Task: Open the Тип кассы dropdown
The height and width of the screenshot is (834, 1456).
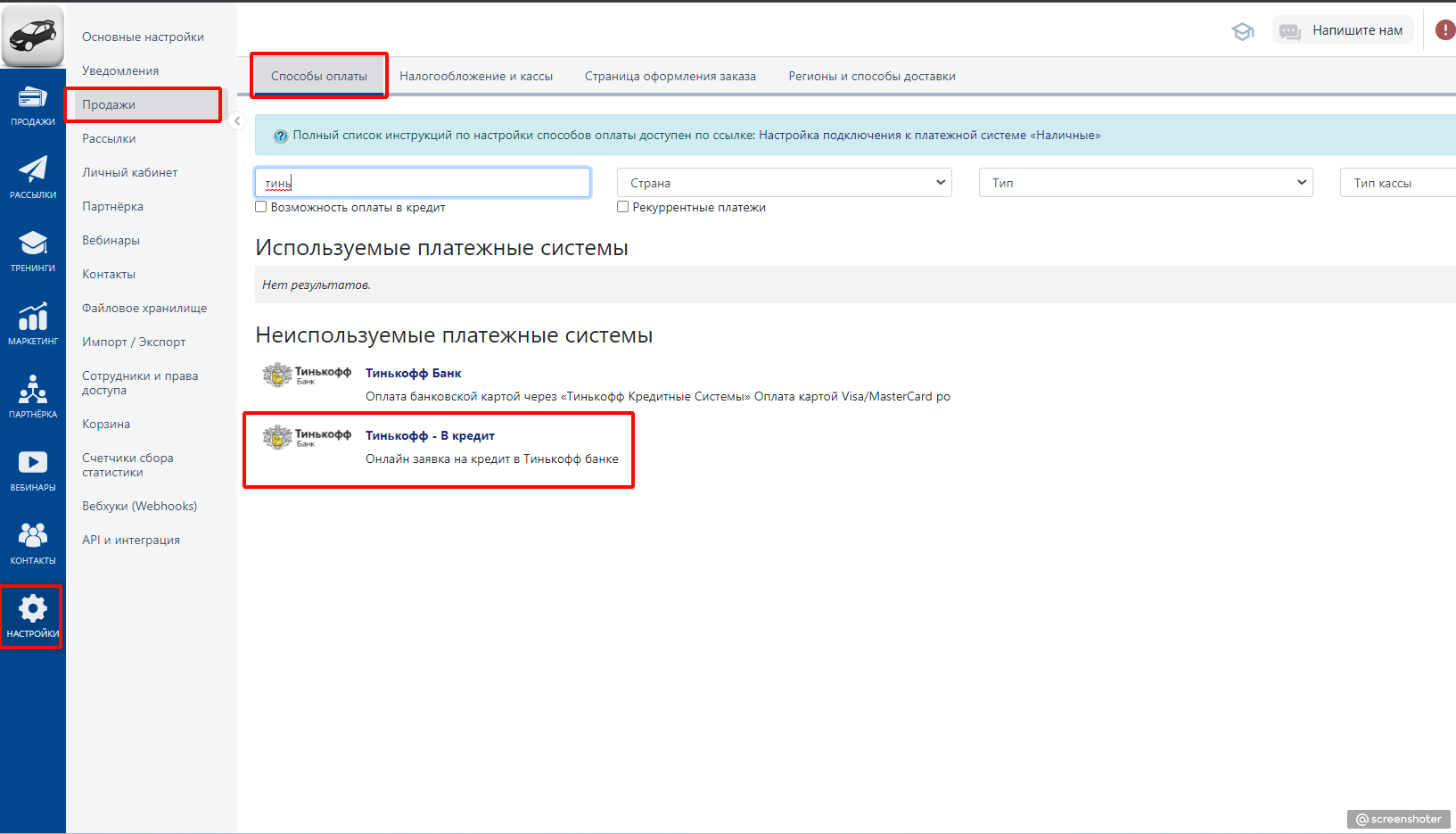Action: [x=1396, y=183]
